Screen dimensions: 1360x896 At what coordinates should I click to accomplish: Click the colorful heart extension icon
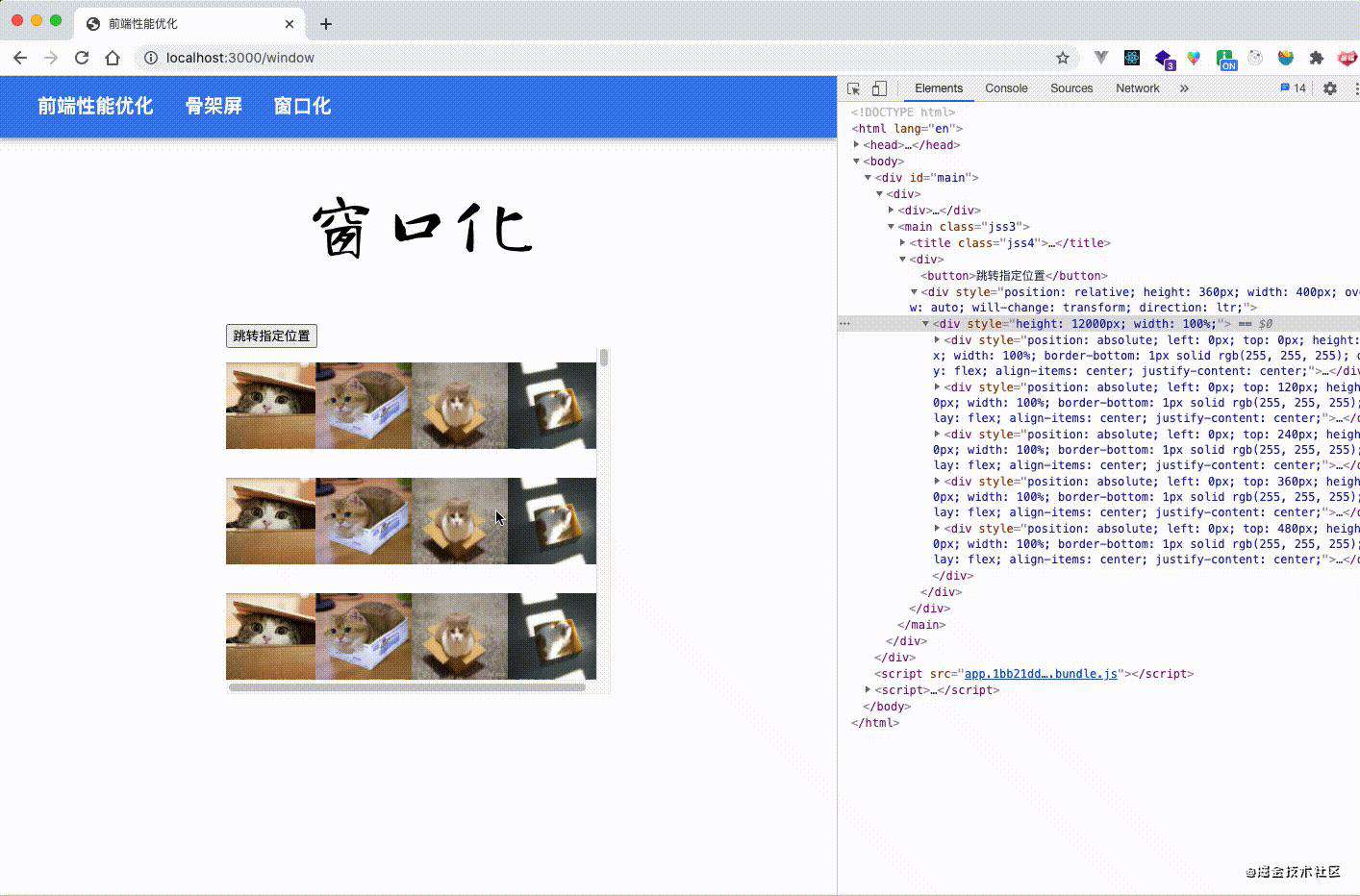point(1194,58)
